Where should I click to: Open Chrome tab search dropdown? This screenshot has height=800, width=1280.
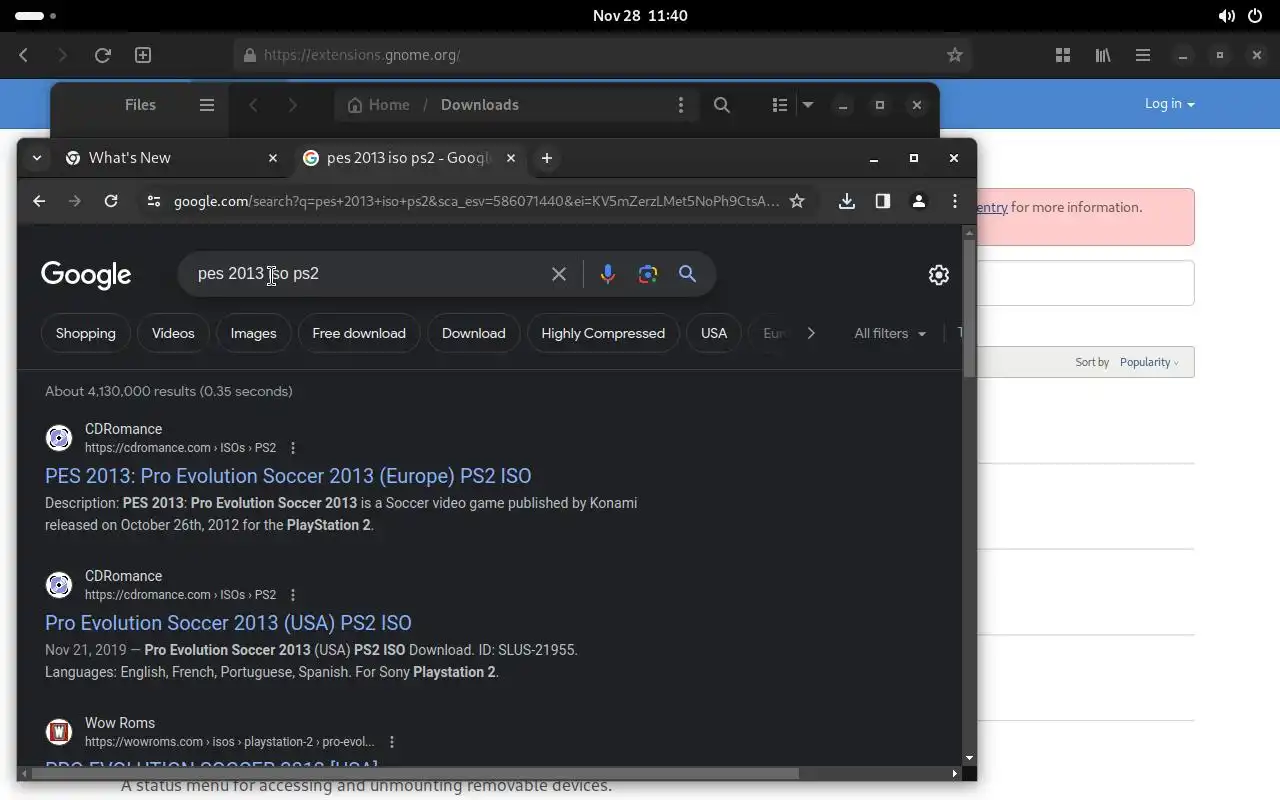click(36, 158)
